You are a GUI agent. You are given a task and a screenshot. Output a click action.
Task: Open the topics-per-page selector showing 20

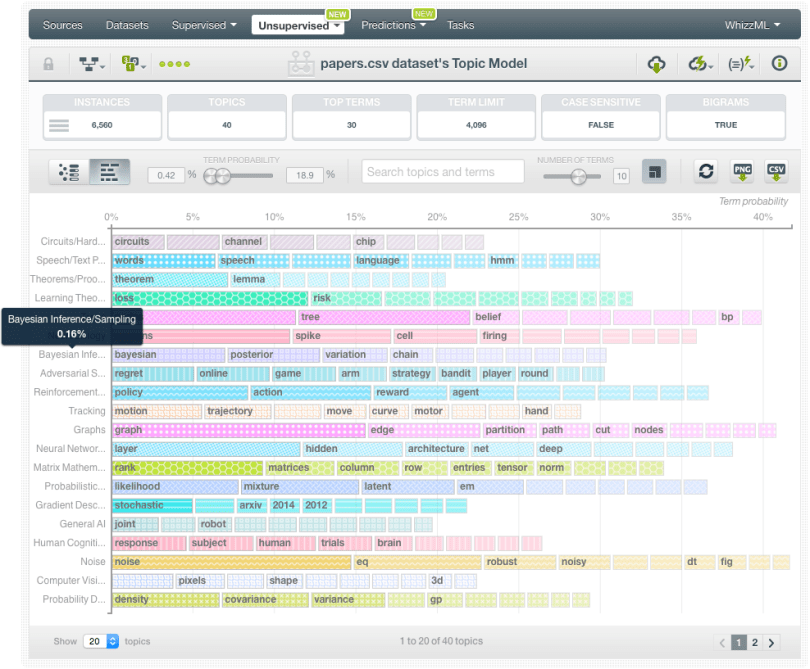point(101,641)
